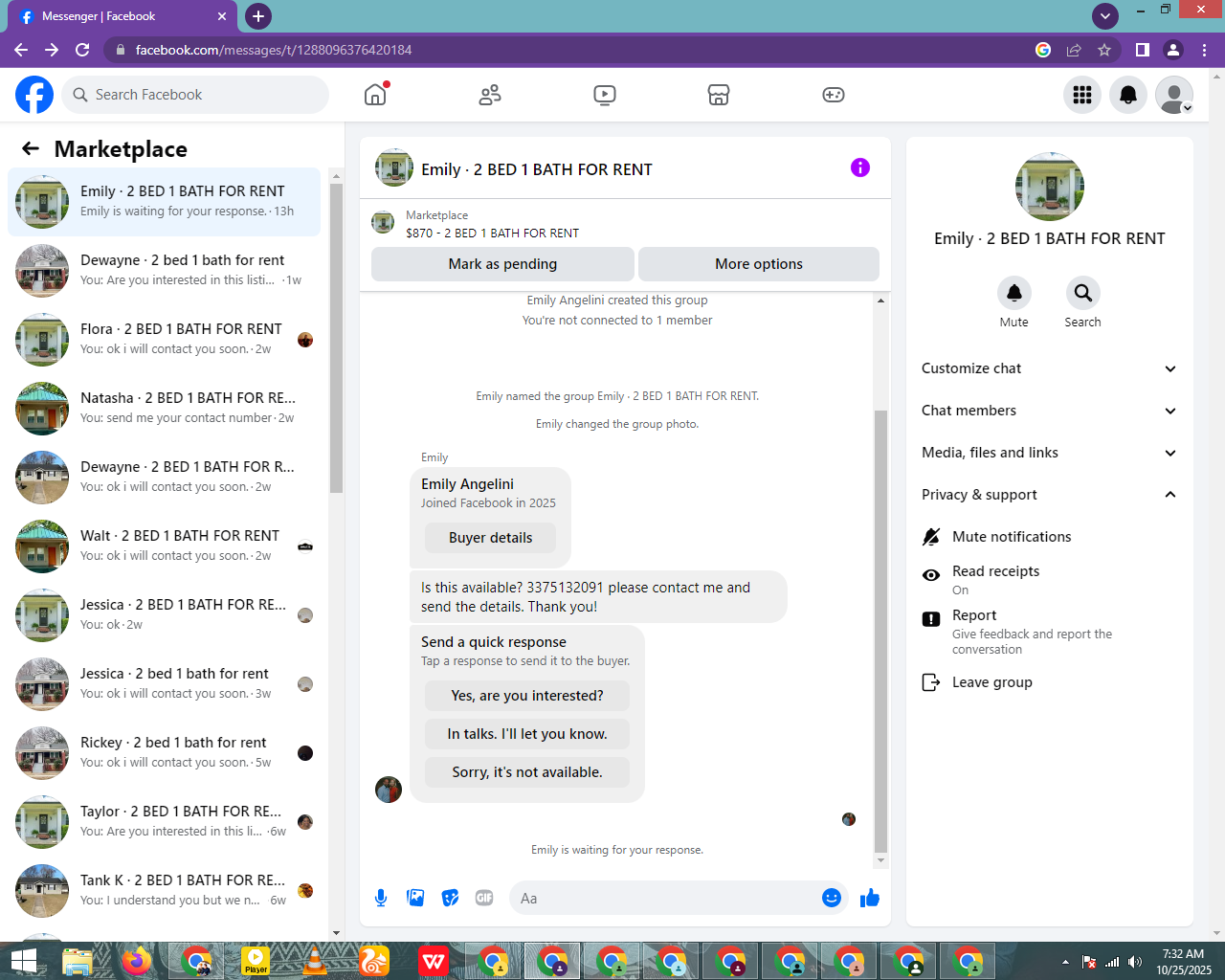Open Marketplace storefront icon in top navigation

pyautogui.click(x=719, y=95)
